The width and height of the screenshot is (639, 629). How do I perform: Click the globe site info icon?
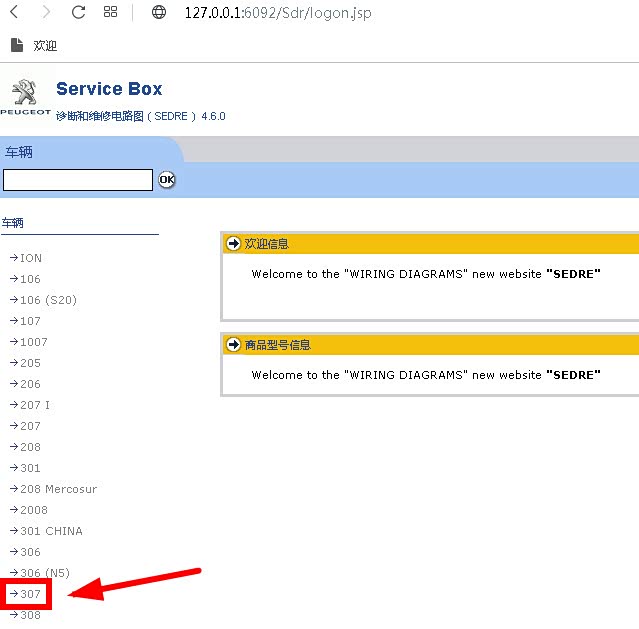(x=159, y=12)
